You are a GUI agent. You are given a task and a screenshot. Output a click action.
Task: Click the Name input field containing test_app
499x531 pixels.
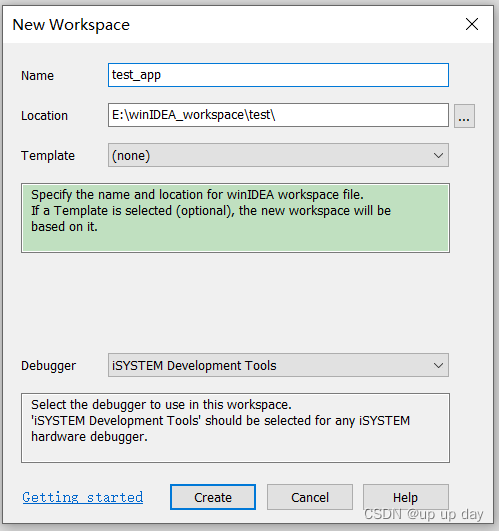[x=278, y=75]
